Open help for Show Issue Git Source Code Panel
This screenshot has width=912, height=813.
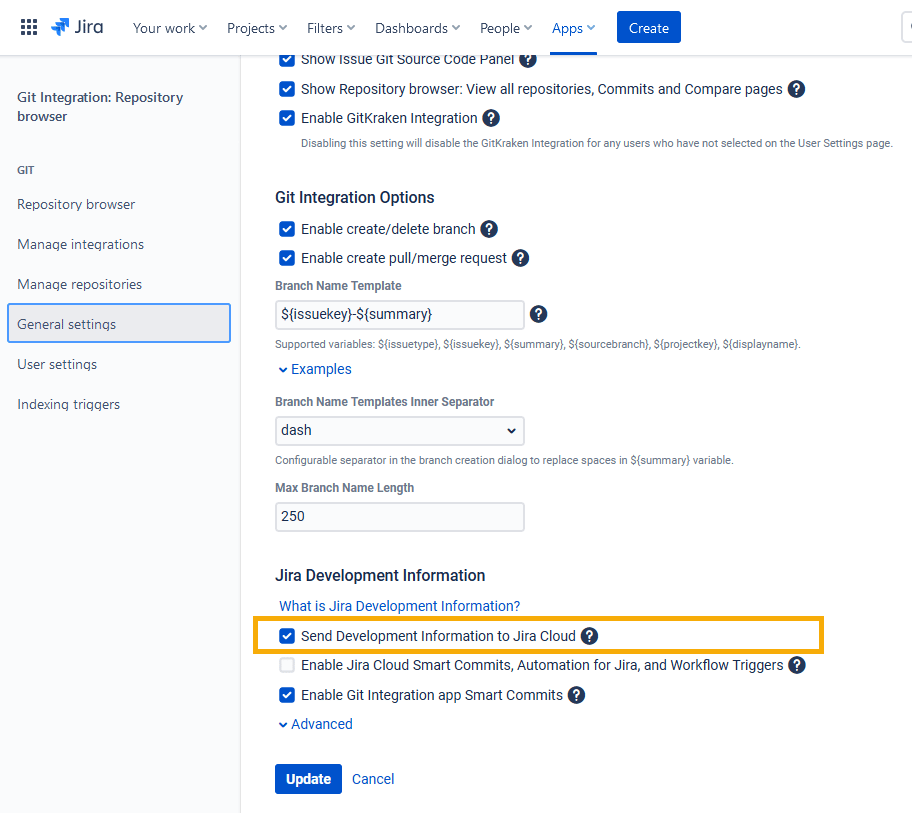tap(528, 60)
